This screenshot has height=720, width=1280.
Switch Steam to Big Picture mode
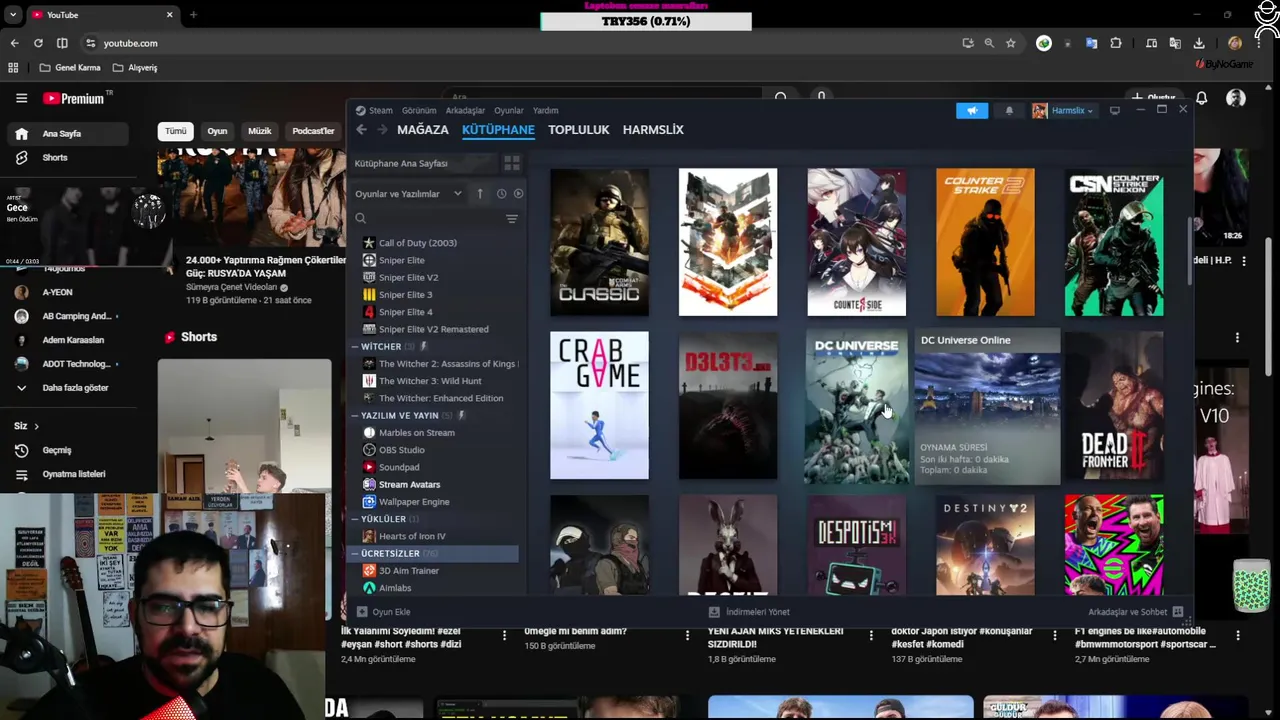(1115, 111)
